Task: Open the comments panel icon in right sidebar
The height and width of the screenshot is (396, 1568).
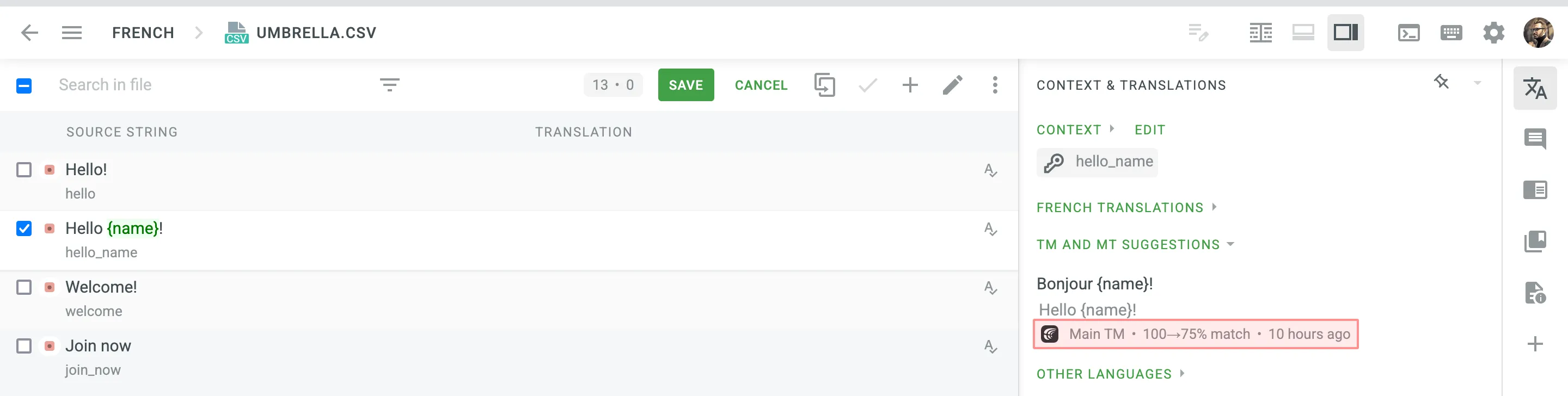Action: (x=1536, y=139)
